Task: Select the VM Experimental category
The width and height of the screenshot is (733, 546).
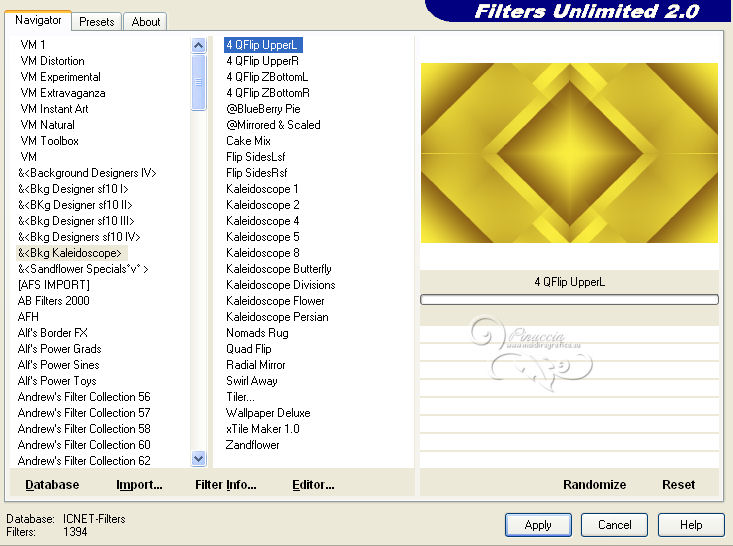Action: [61, 77]
